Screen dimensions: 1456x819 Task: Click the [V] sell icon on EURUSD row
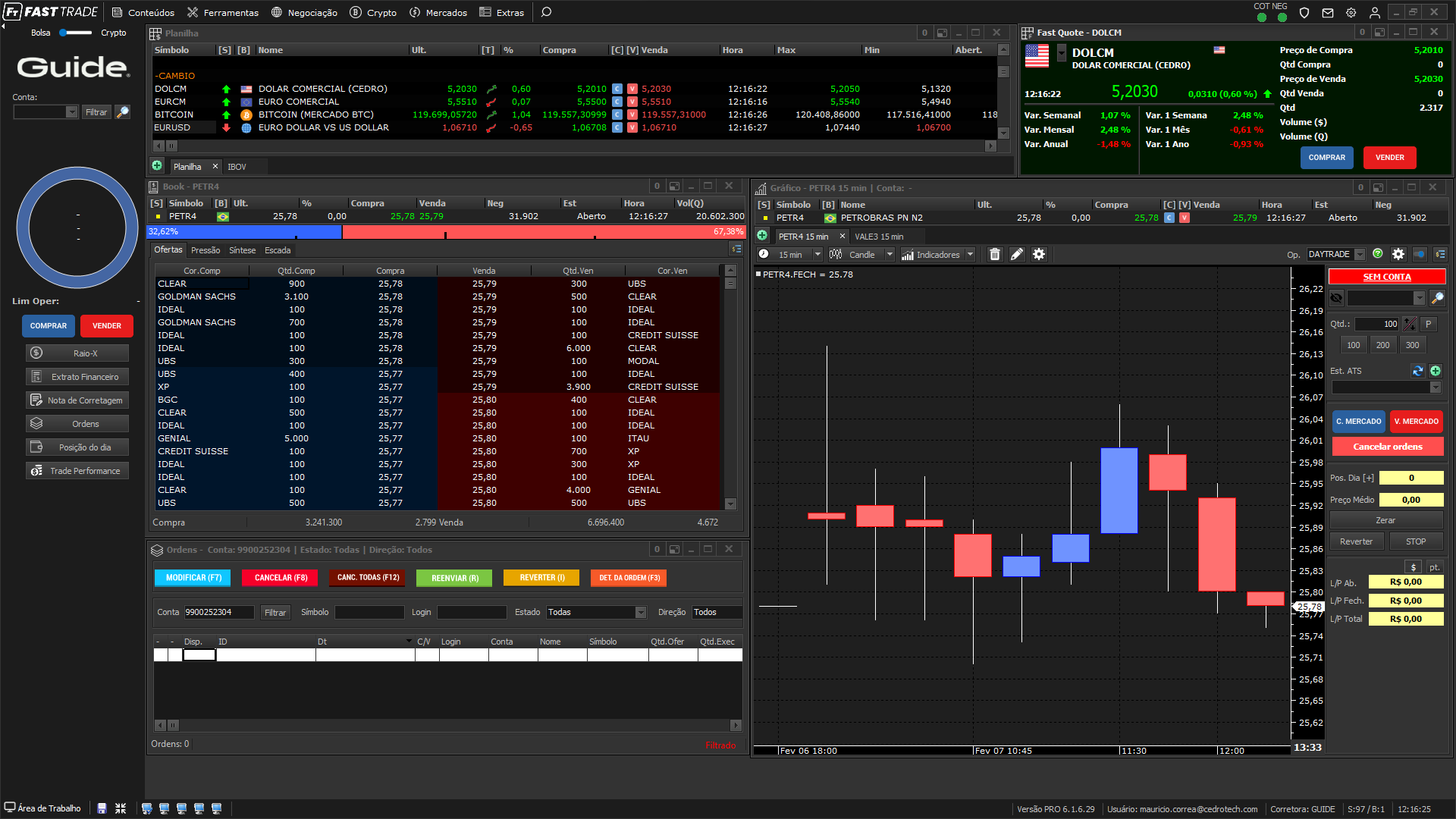pyautogui.click(x=632, y=127)
